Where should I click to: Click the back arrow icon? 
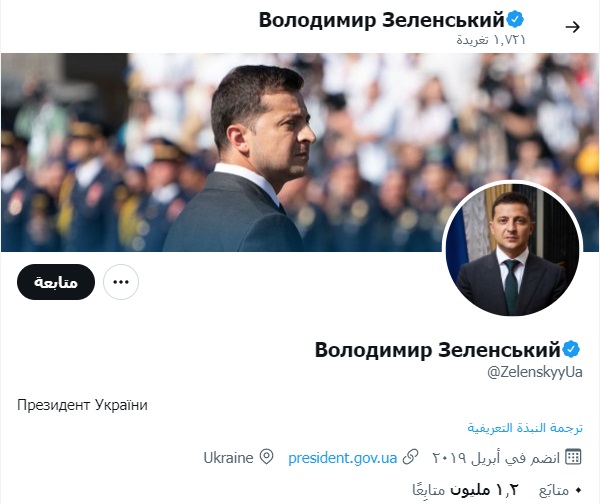tap(573, 26)
